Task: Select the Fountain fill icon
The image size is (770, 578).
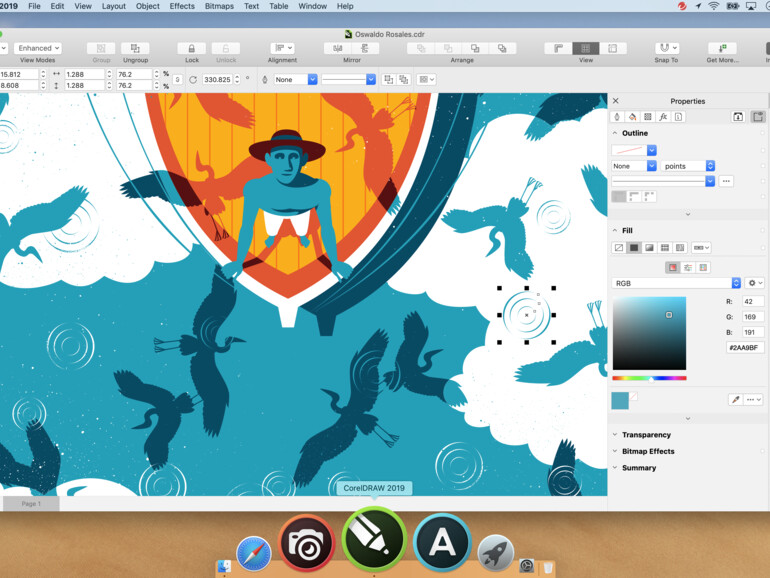Action: click(x=649, y=248)
